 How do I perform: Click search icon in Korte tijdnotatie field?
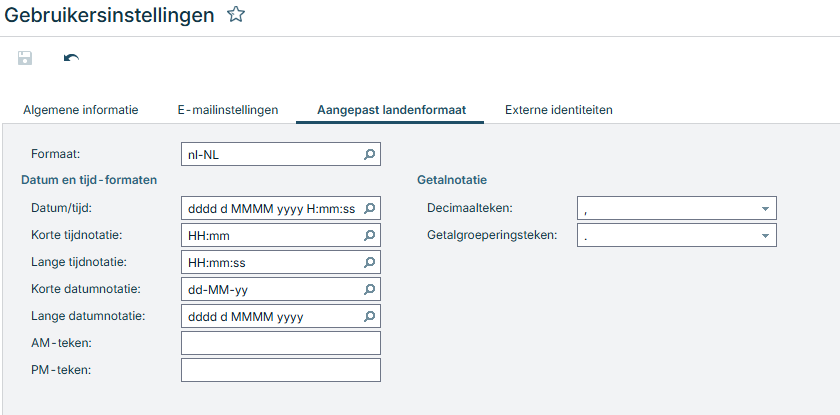(369, 235)
